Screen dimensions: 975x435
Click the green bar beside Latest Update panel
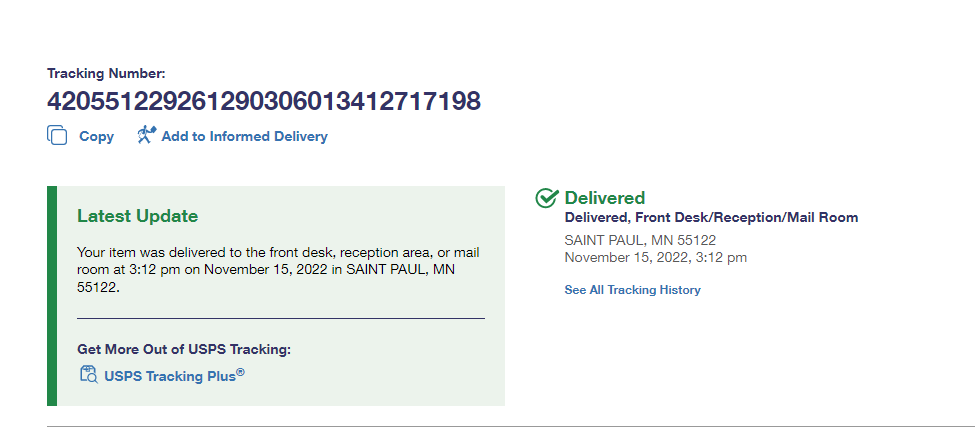tap(52, 295)
